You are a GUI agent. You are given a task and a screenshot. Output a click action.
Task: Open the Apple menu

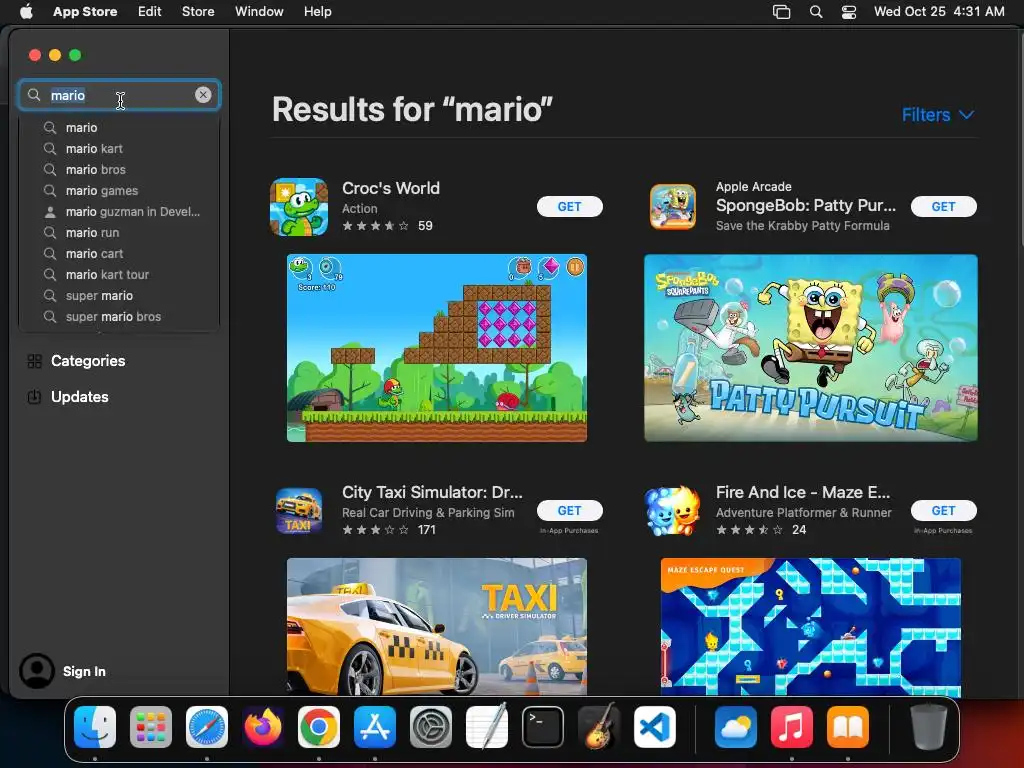(26, 12)
